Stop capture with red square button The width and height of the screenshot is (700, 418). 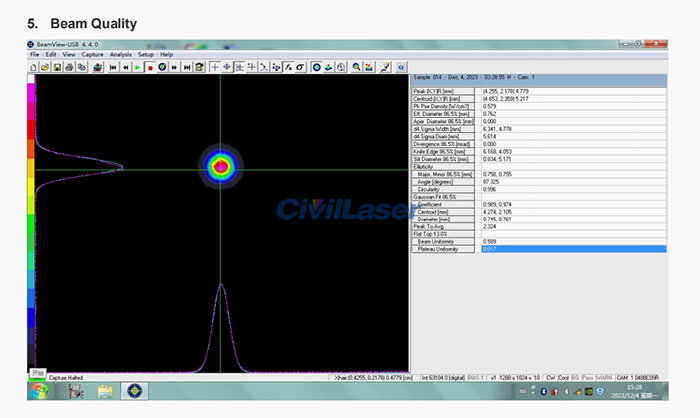coord(150,67)
